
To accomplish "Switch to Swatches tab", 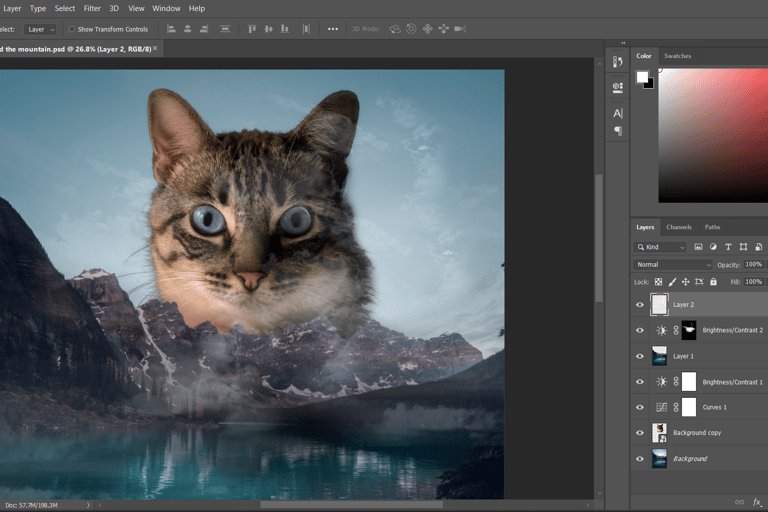I will point(677,56).
